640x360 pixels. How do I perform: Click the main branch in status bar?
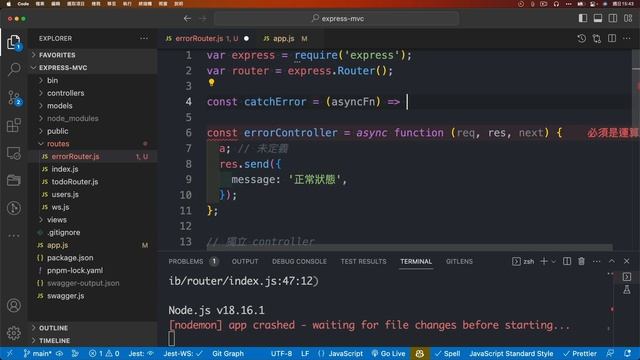point(37,353)
